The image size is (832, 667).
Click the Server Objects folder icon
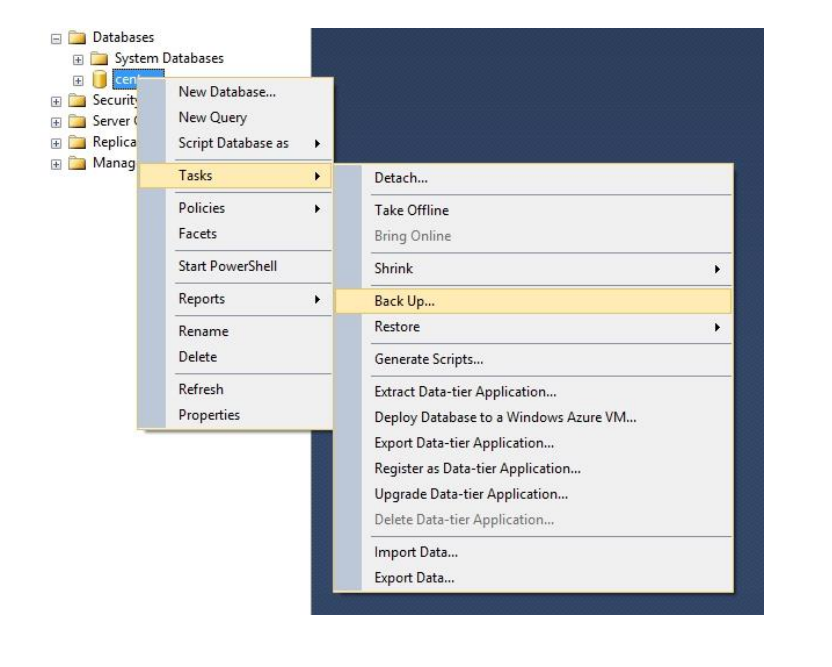77,121
